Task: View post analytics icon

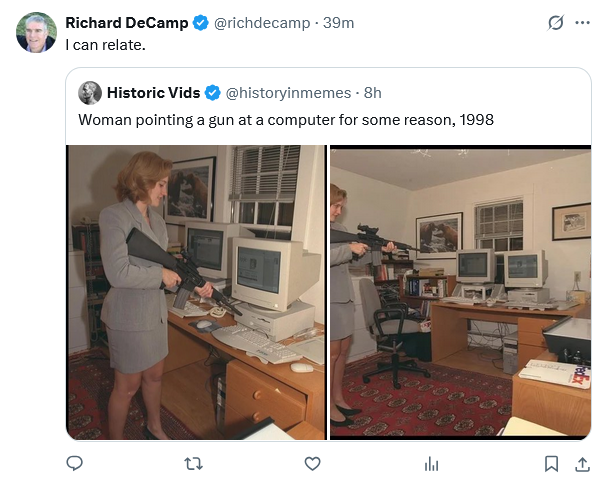Action: (431, 463)
